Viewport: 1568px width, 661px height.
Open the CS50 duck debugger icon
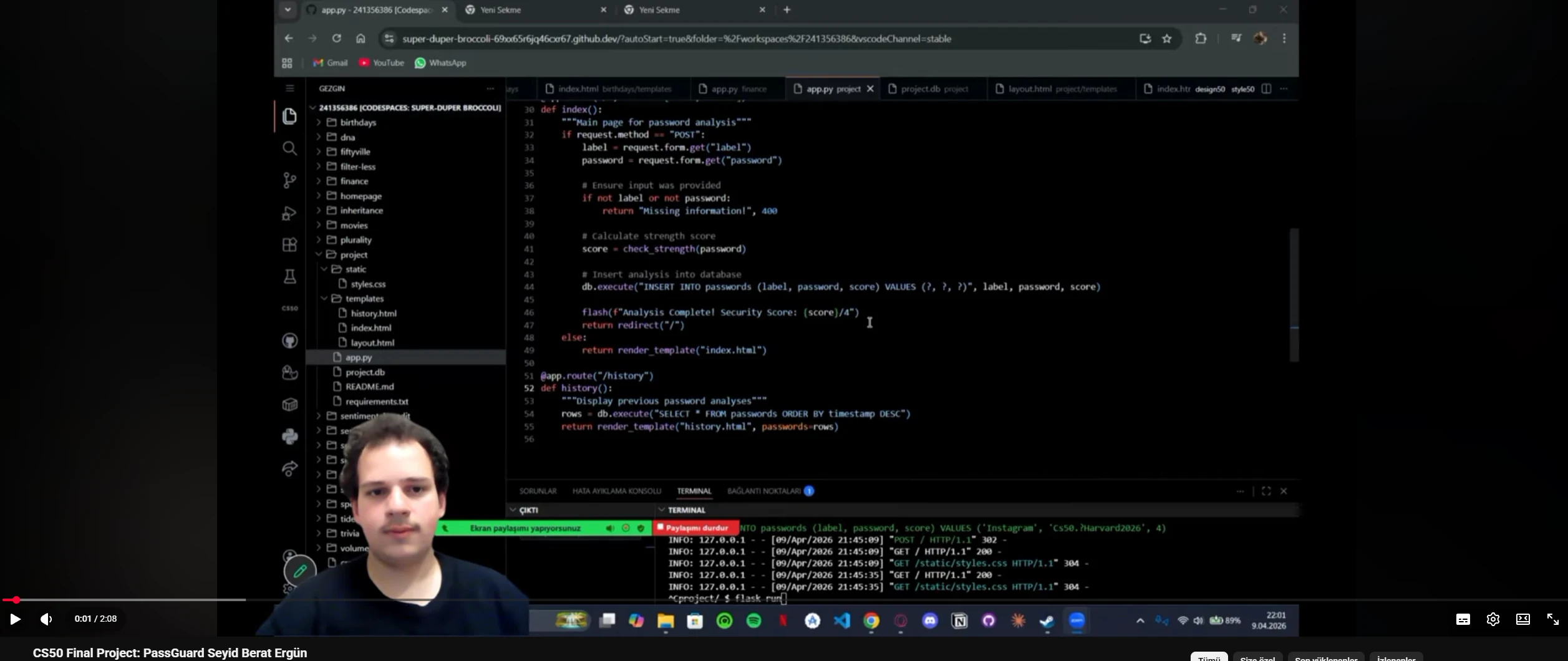point(289,372)
